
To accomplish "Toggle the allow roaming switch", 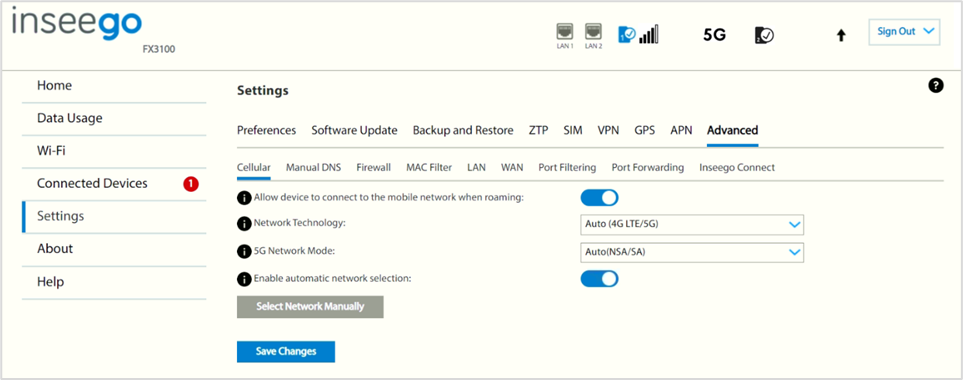I will (x=599, y=198).
